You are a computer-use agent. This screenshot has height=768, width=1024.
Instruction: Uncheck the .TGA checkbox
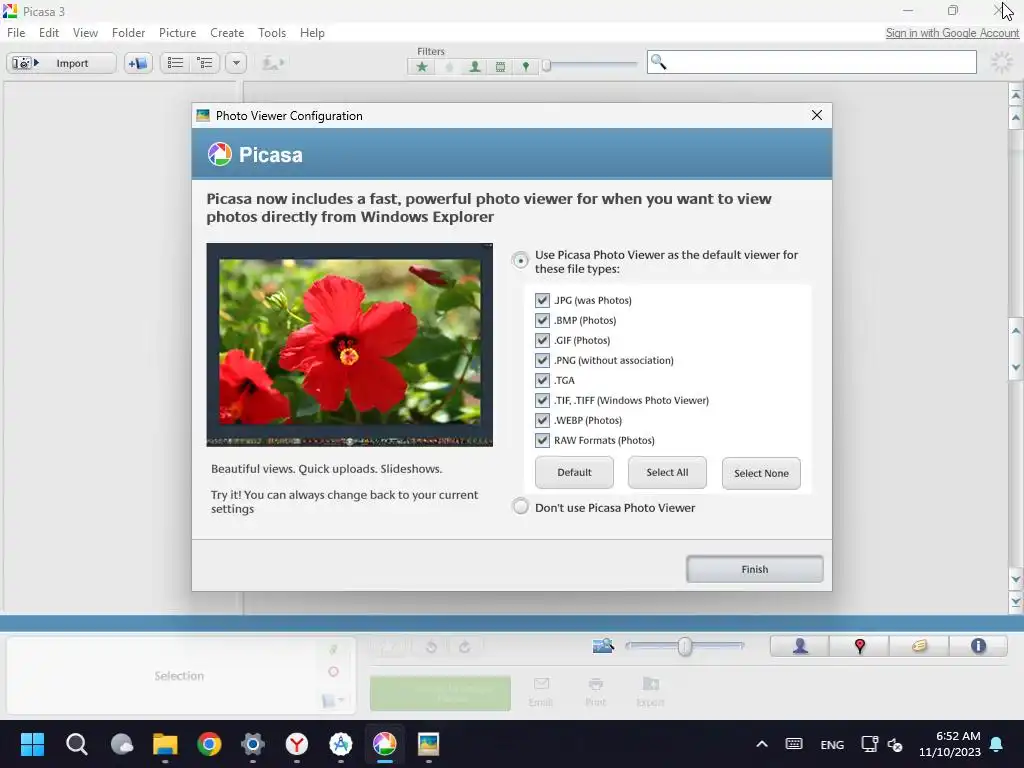(542, 380)
